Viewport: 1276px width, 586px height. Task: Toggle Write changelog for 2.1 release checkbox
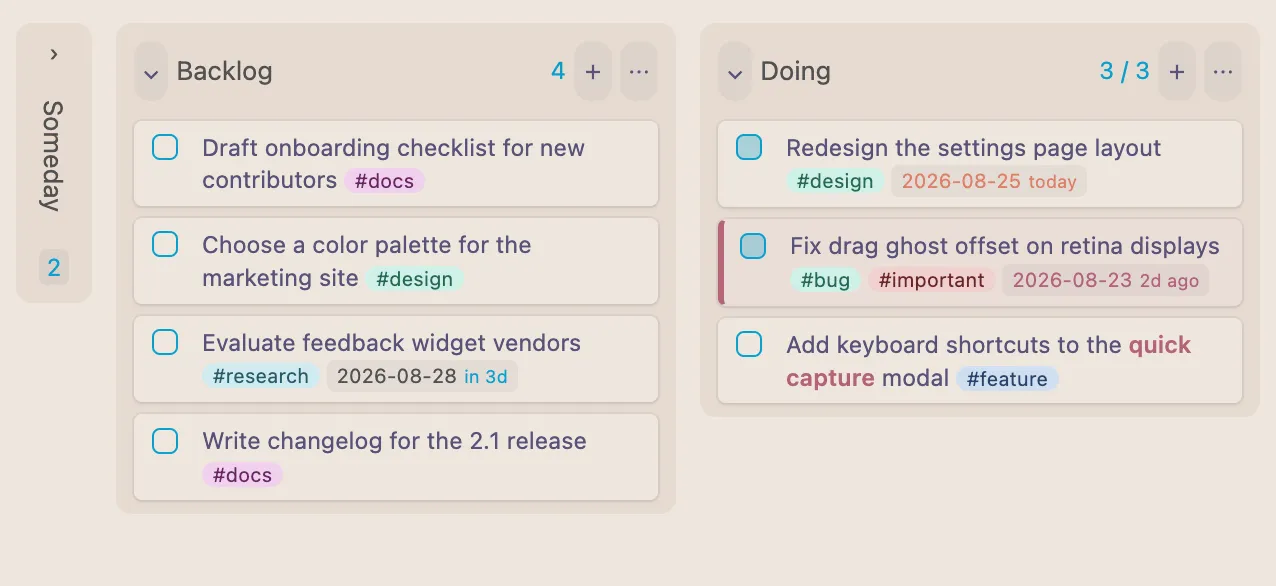pyautogui.click(x=165, y=441)
